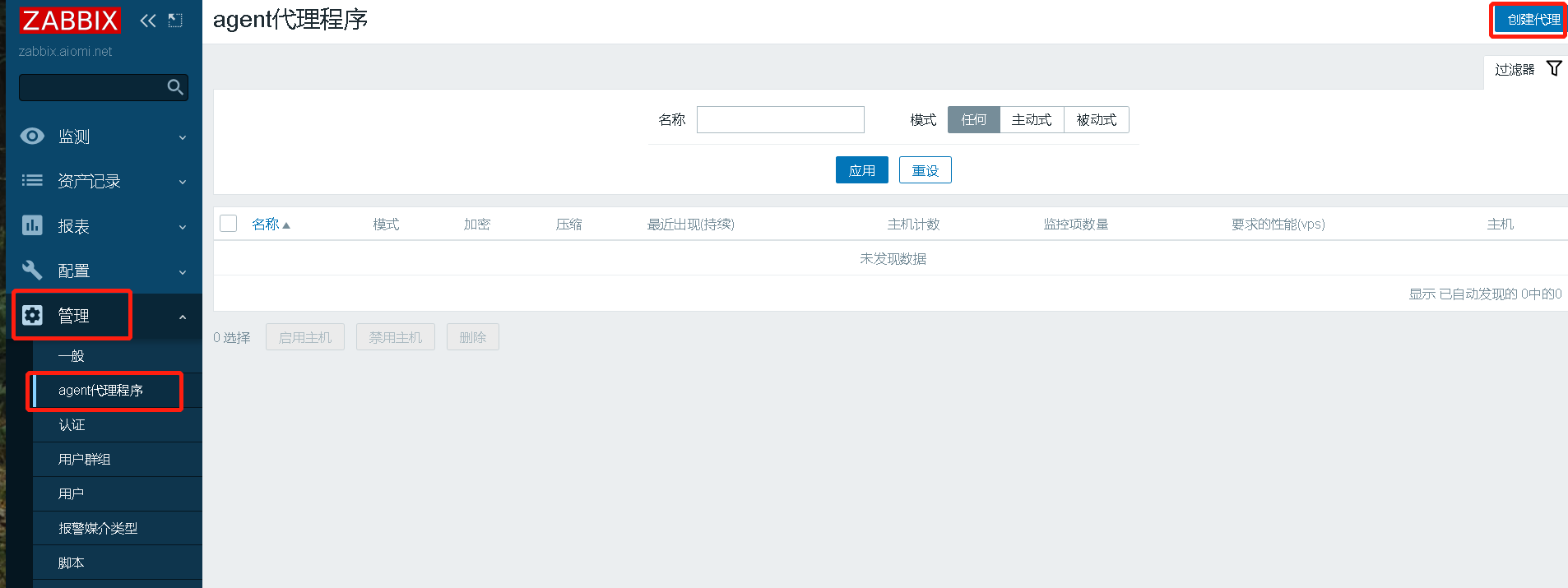Click the 压缩 column header

click(568, 224)
